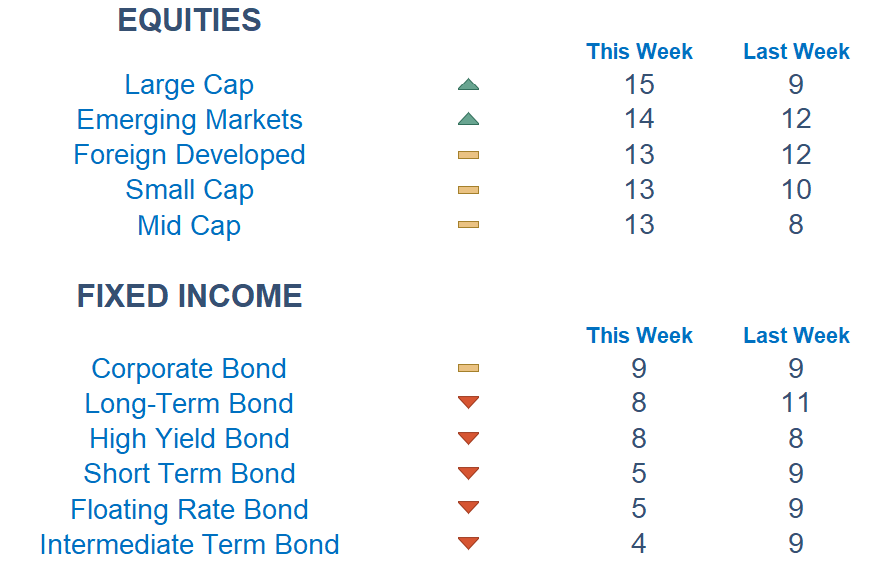The height and width of the screenshot is (562, 876).
Task: Click the Fixed Income Last Week column header
Action: pos(796,336)
